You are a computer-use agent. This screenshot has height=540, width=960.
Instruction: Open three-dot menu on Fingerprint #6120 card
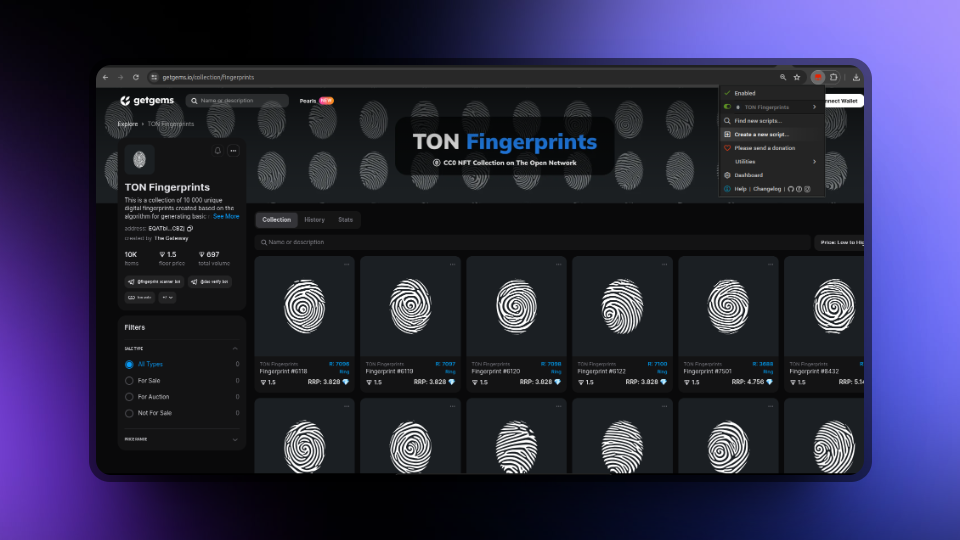pos(558,264)
